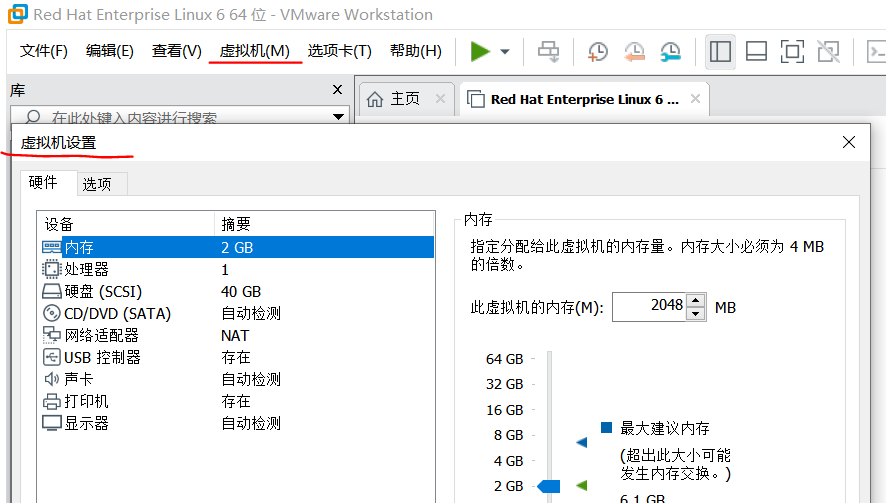This screenshot has width=886, height=503.
Task: Open the 编辑(E) menu
Action: point(110,51)
